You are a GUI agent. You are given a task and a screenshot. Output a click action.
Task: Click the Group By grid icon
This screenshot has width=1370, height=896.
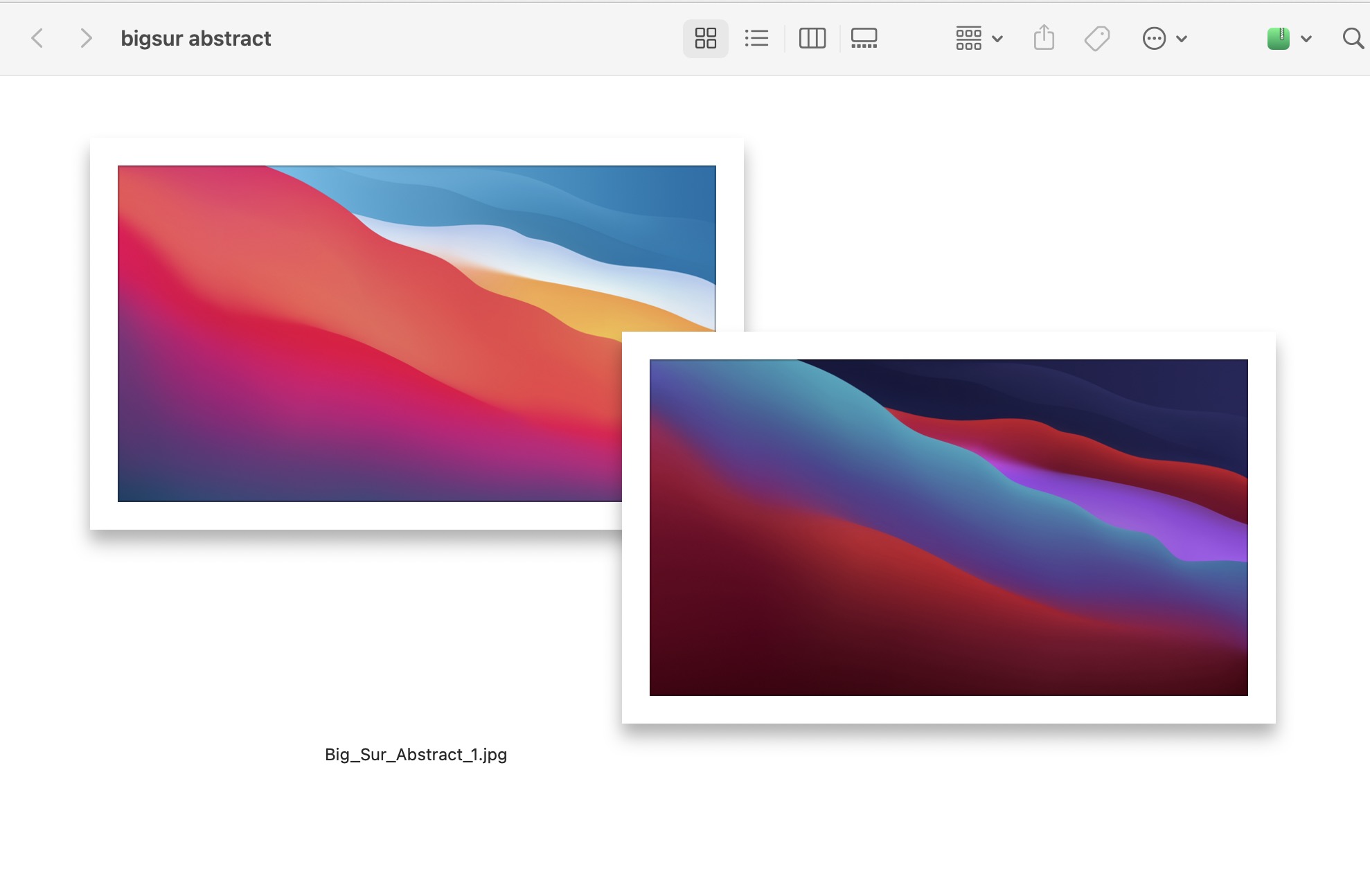(968, 38)
